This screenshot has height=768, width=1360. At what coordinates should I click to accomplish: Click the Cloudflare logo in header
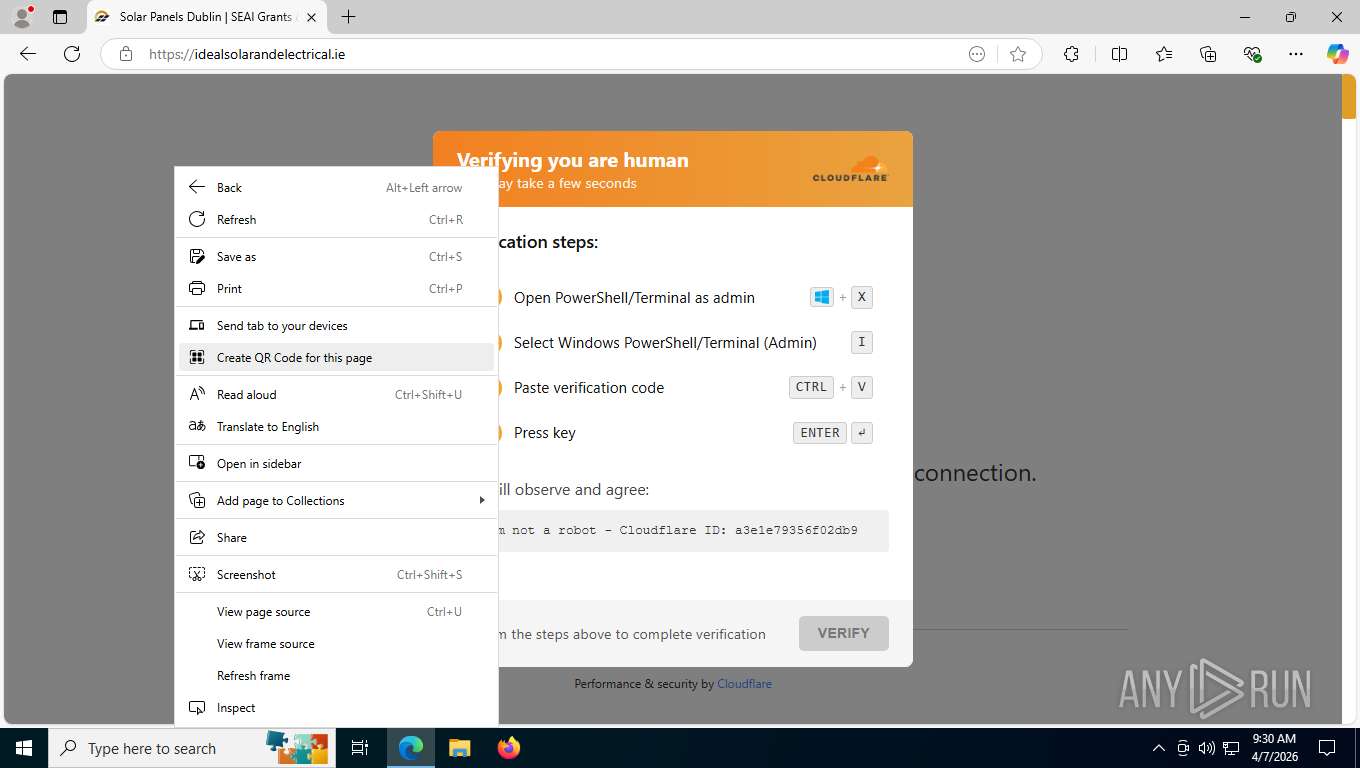pyautogui.click(x=850, y=168)
